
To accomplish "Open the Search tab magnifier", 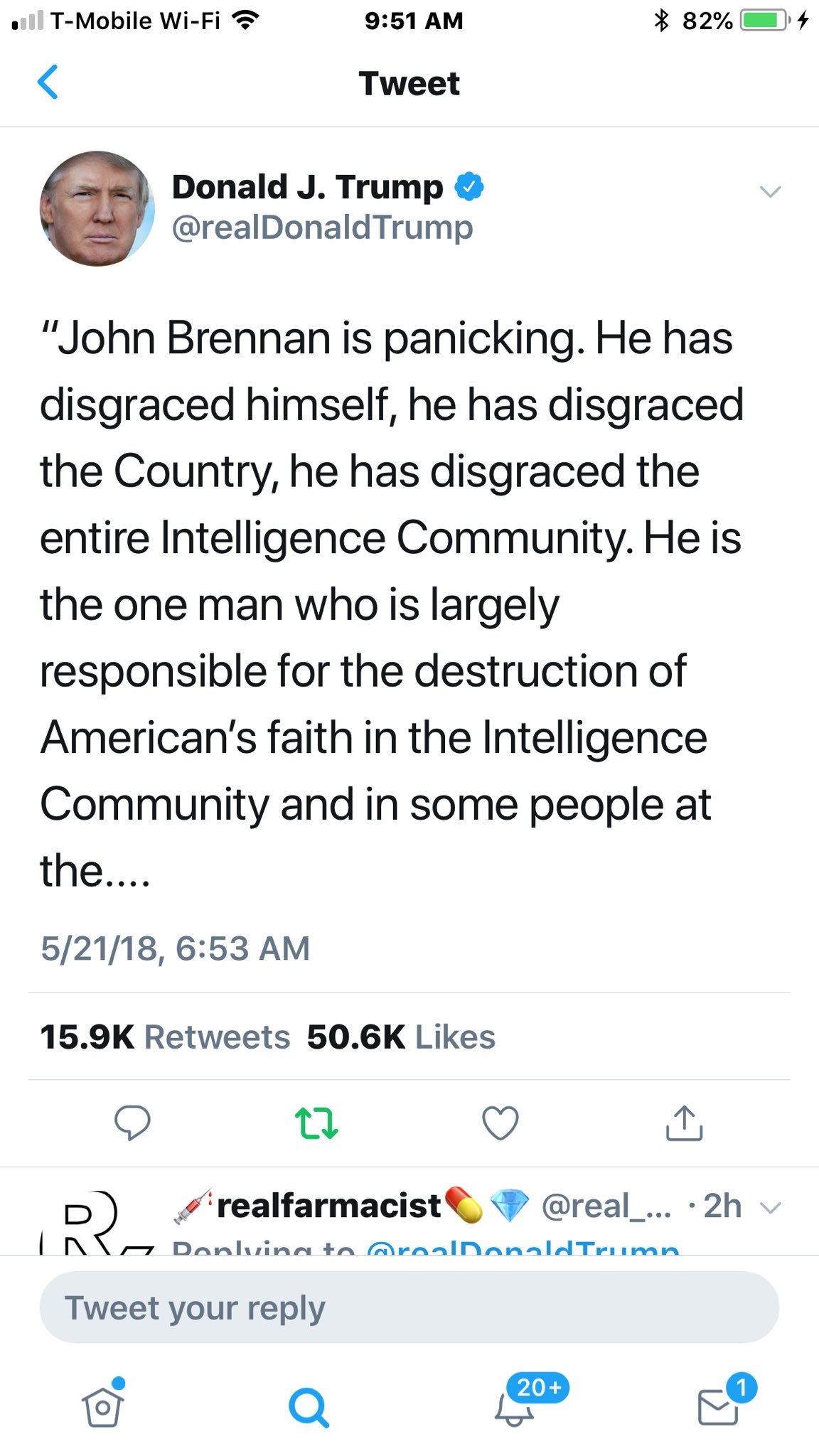I will point(309,1406).
